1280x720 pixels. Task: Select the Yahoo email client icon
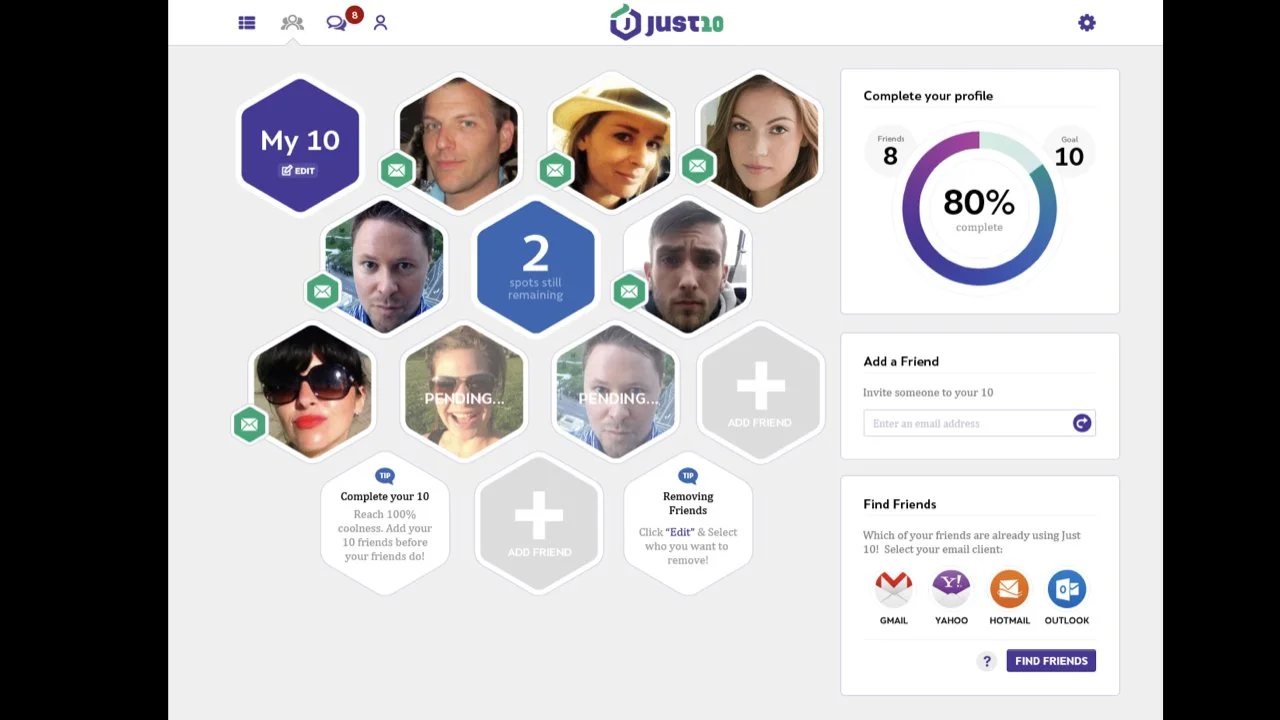[x=951, y=589]
